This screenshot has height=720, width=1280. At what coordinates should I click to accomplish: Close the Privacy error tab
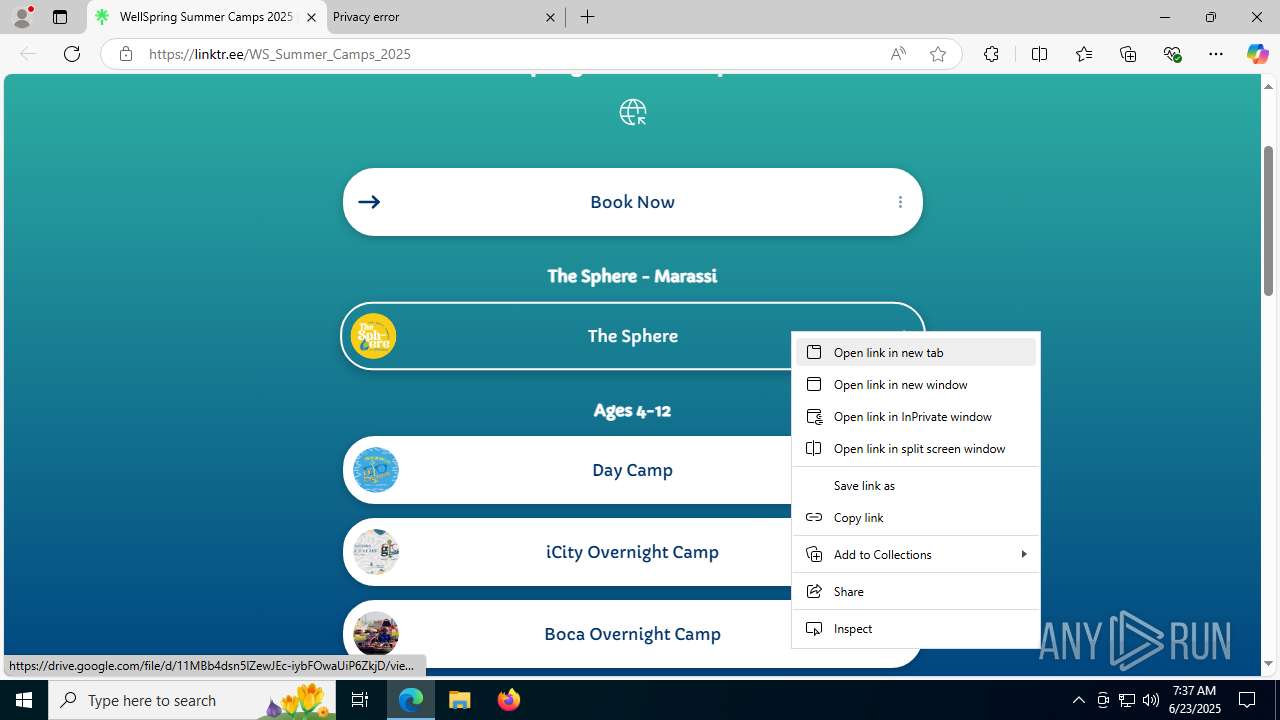551,17
